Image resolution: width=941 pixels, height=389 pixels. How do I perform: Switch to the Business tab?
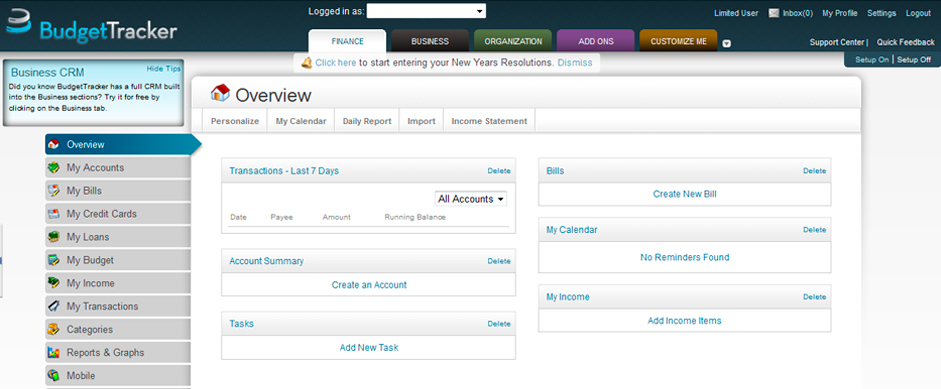click(430, 41)
